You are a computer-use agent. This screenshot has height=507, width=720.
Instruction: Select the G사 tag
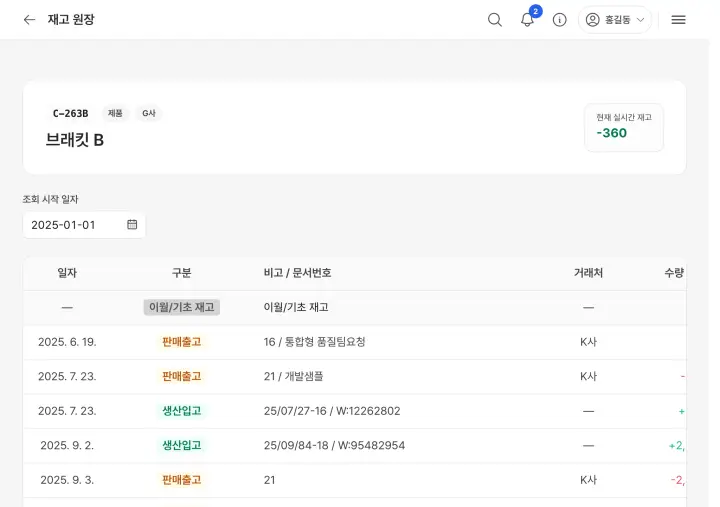point(149,113)
